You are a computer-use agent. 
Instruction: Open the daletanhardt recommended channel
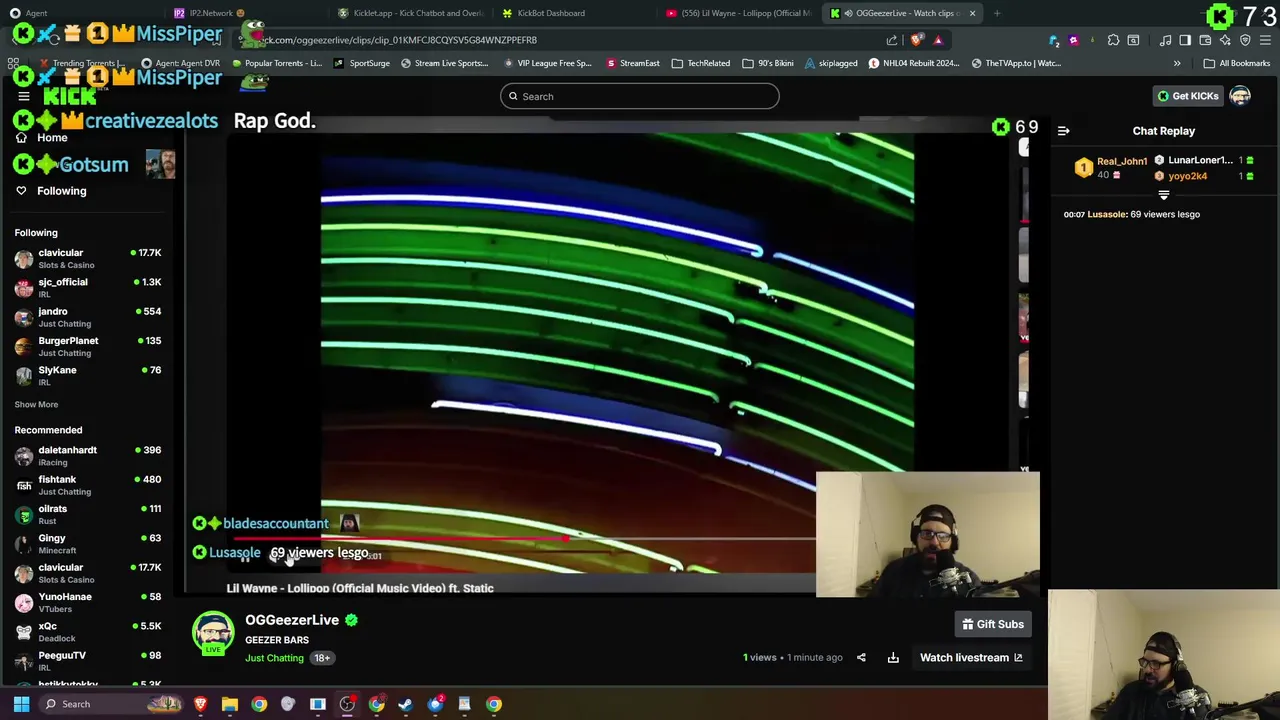[x=88, y=456]
